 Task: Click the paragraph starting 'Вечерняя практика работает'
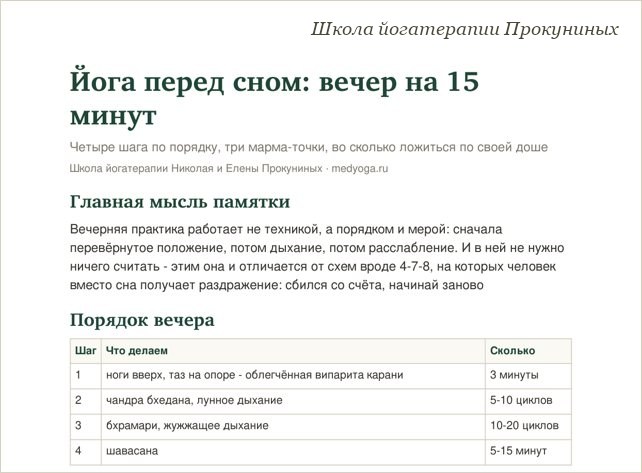click(x=317, y=257)
